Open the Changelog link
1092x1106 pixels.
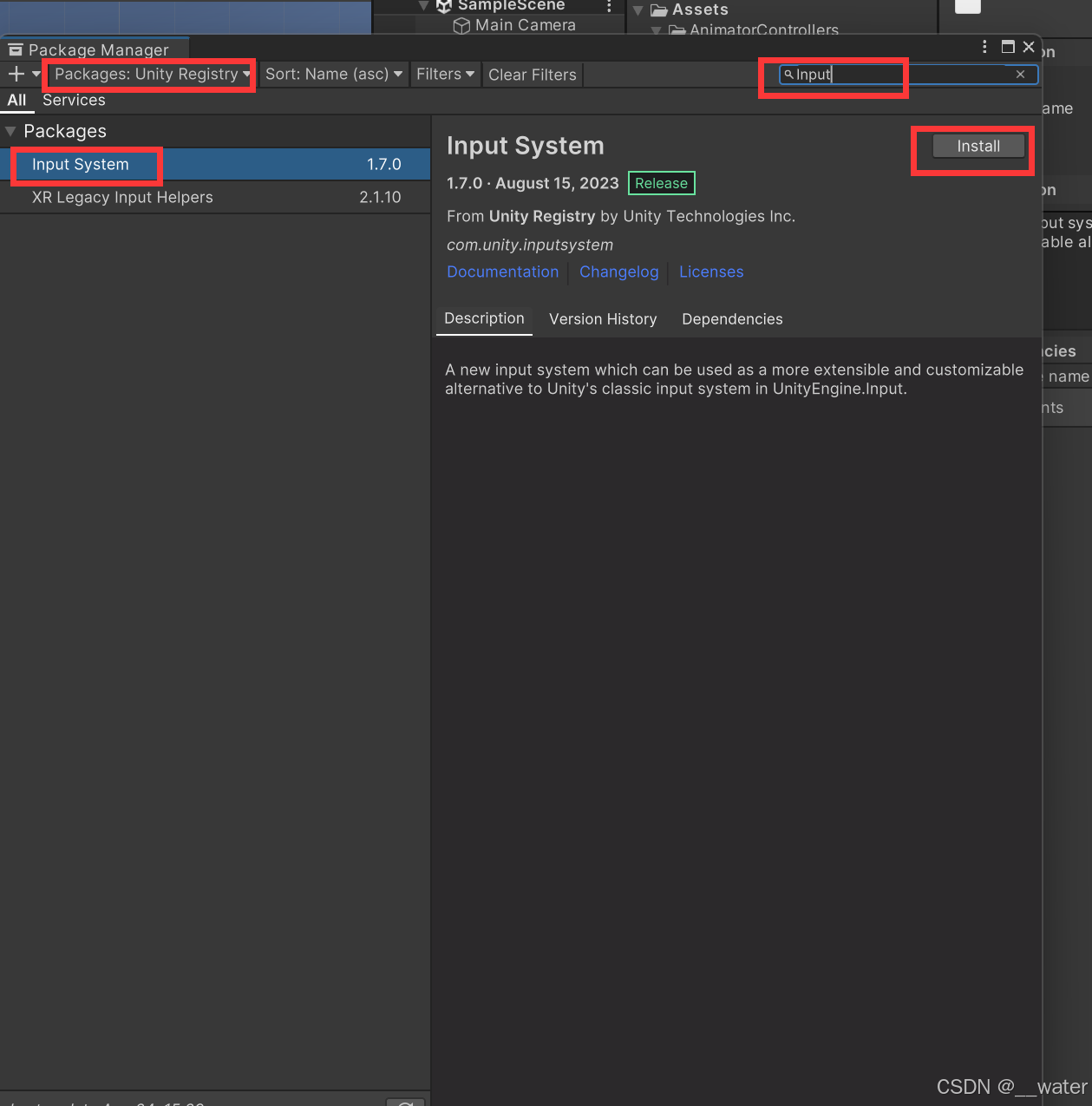coord(619,272)
